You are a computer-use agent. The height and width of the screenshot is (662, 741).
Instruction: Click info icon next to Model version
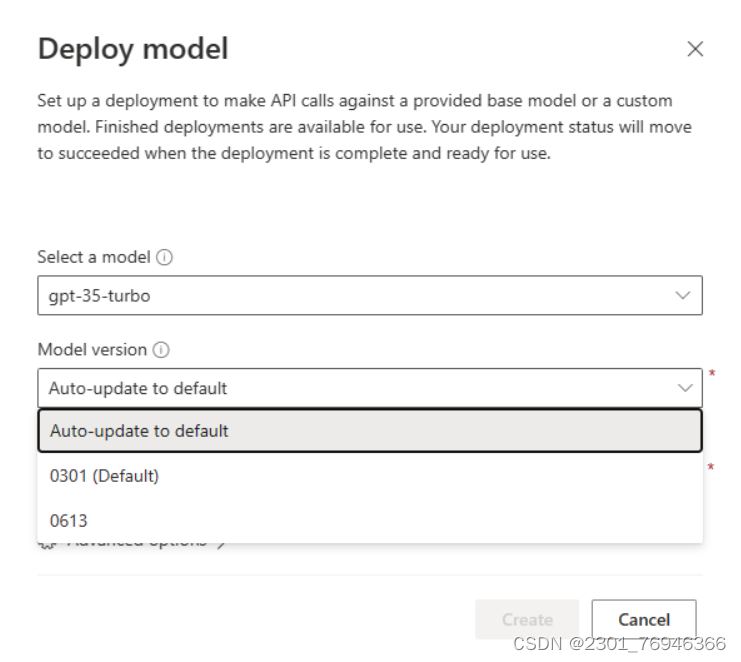coord(161,350)
